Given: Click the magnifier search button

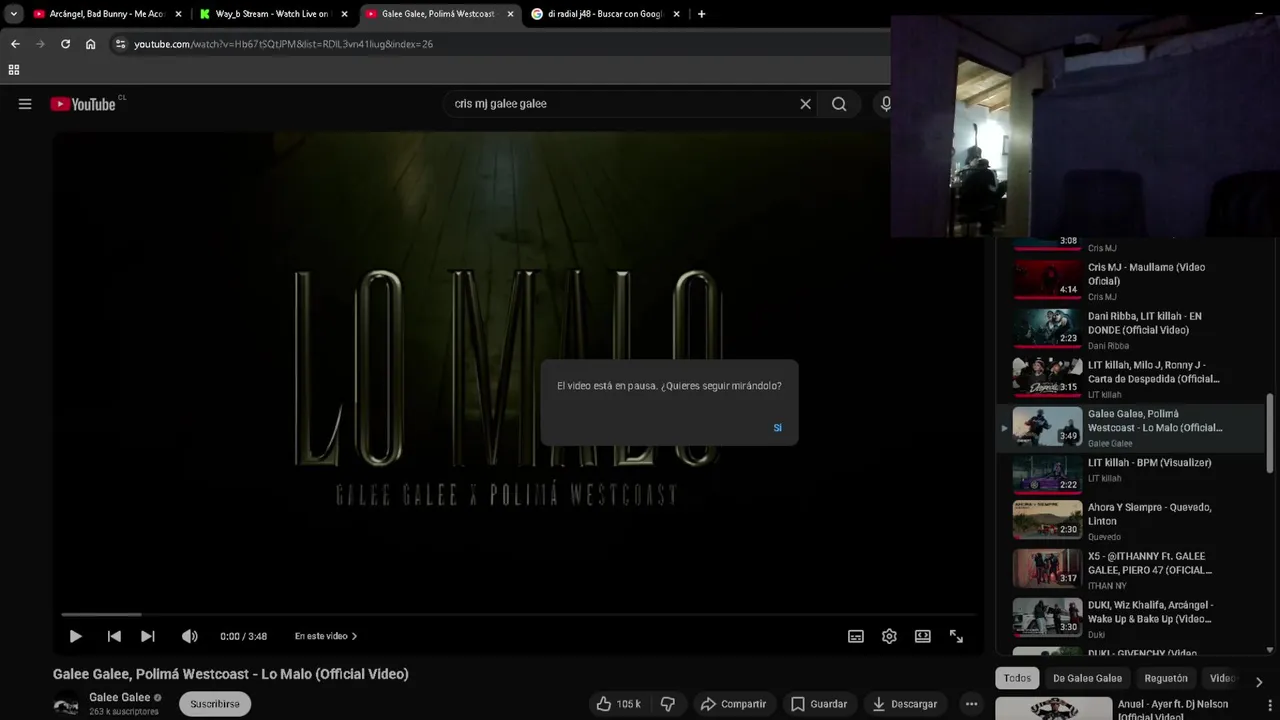Looking at the screenshot, I should [839, 104].
